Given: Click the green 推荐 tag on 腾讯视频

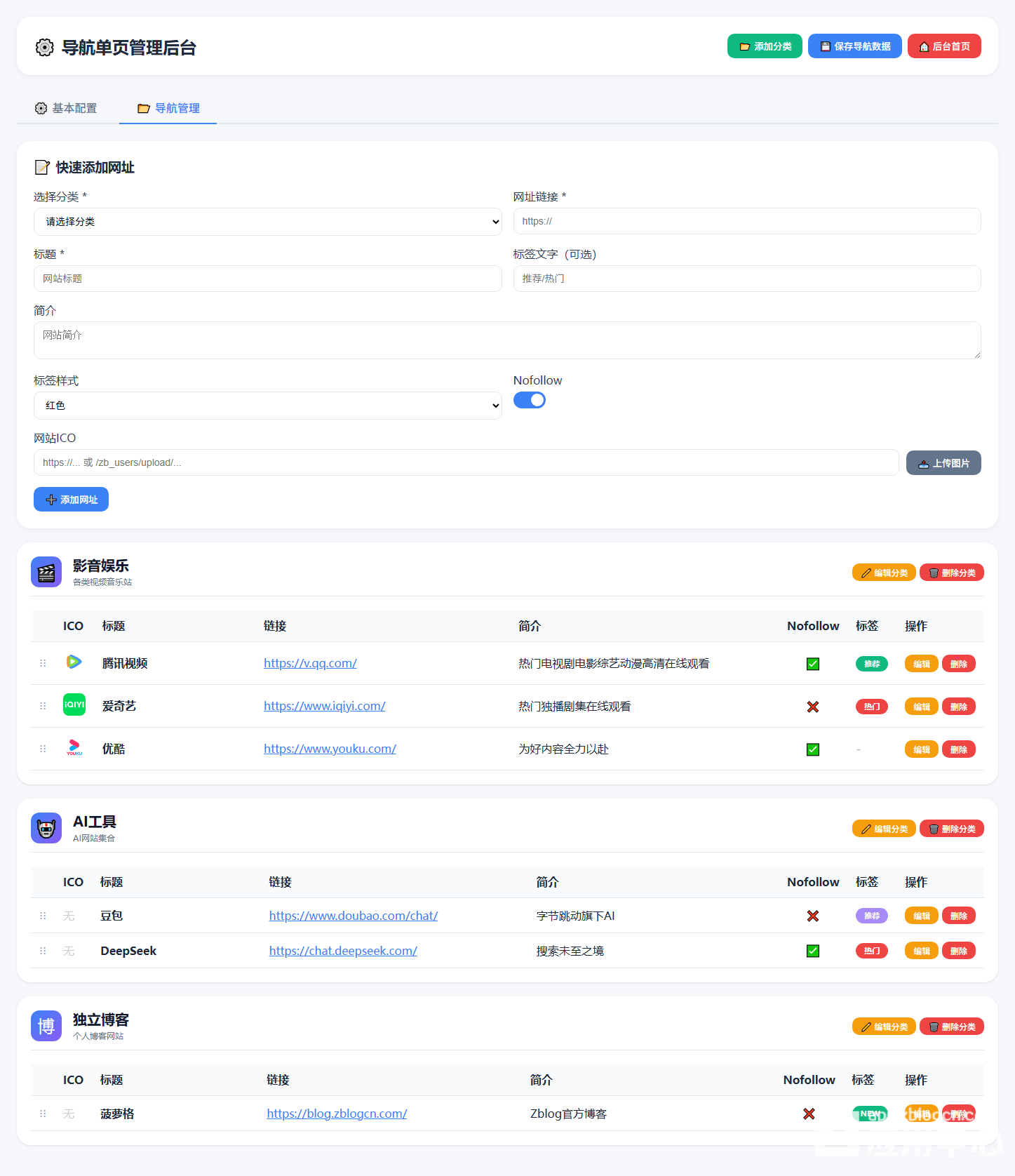Looking at the screenshot, I should tap(871, 664).
